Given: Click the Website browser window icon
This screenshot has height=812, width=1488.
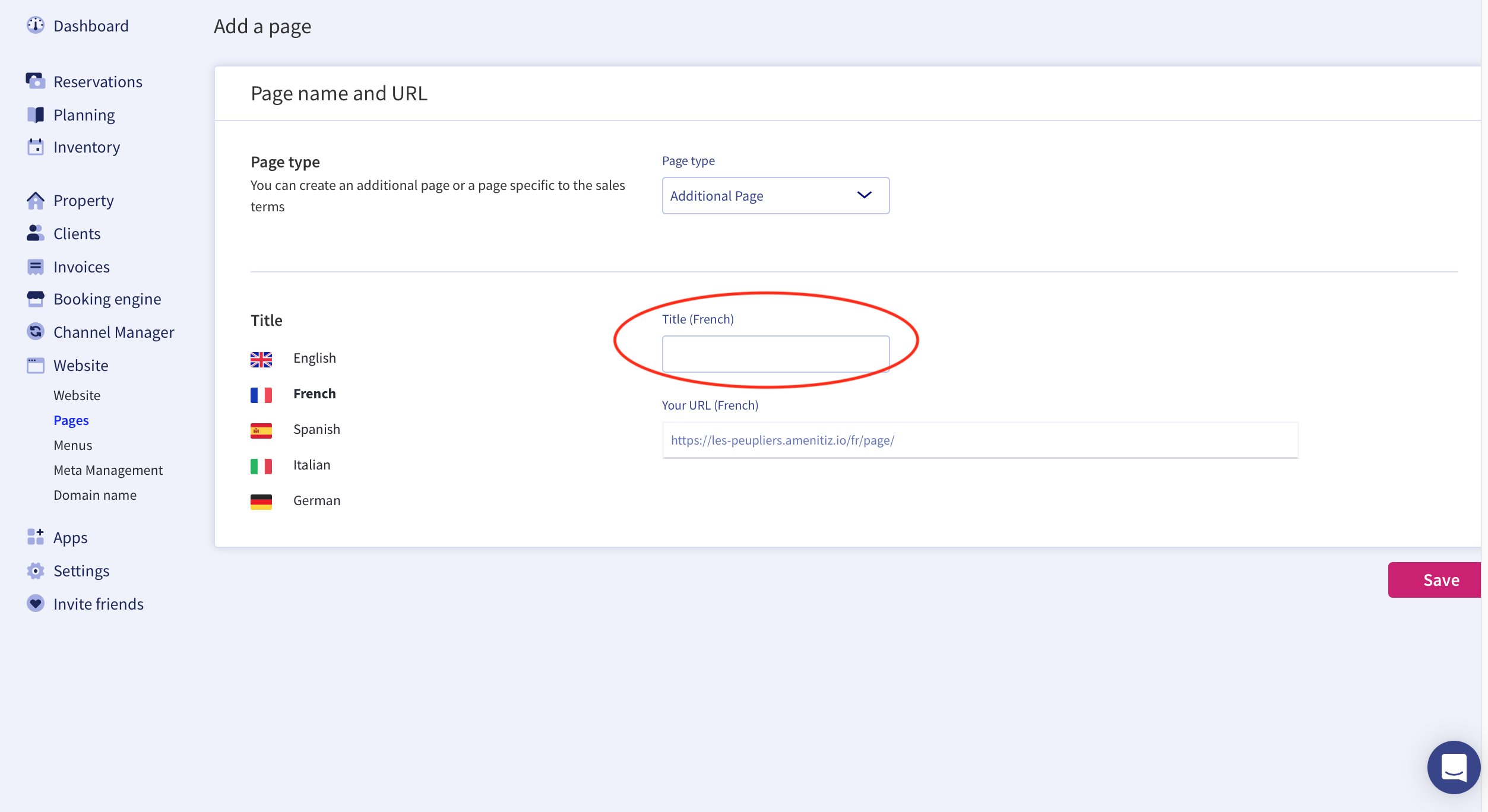Looking at the screenshot, I should click(x=36, y=365).
